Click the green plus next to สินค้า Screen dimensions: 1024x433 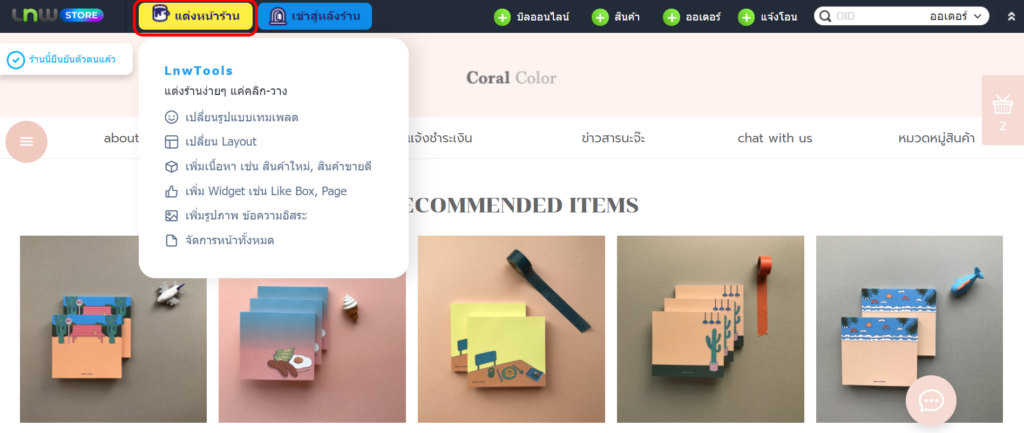[x=600, y=18]
